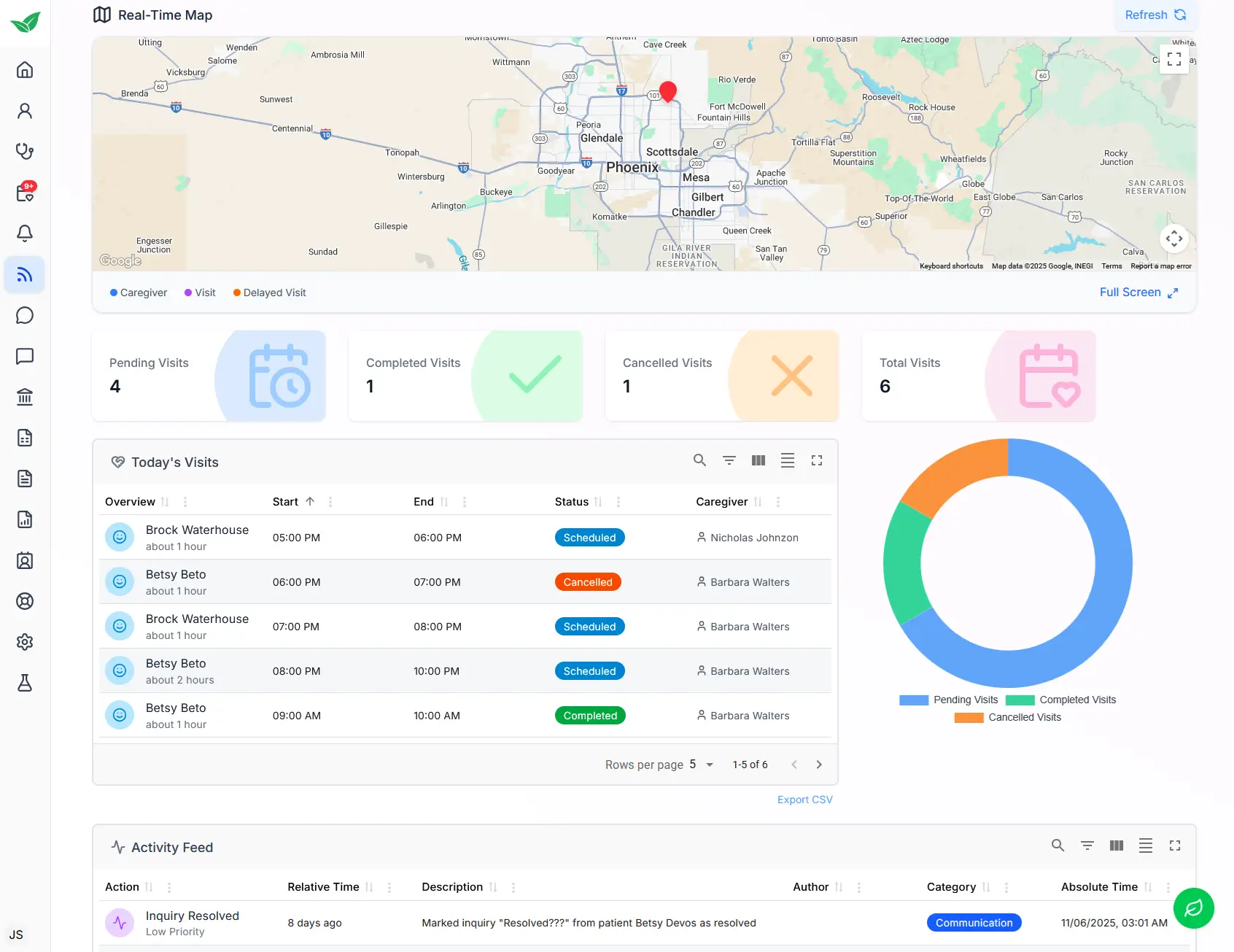
Task: Open search in Today's Visits toolbar
Action: [x=699, y=460]
